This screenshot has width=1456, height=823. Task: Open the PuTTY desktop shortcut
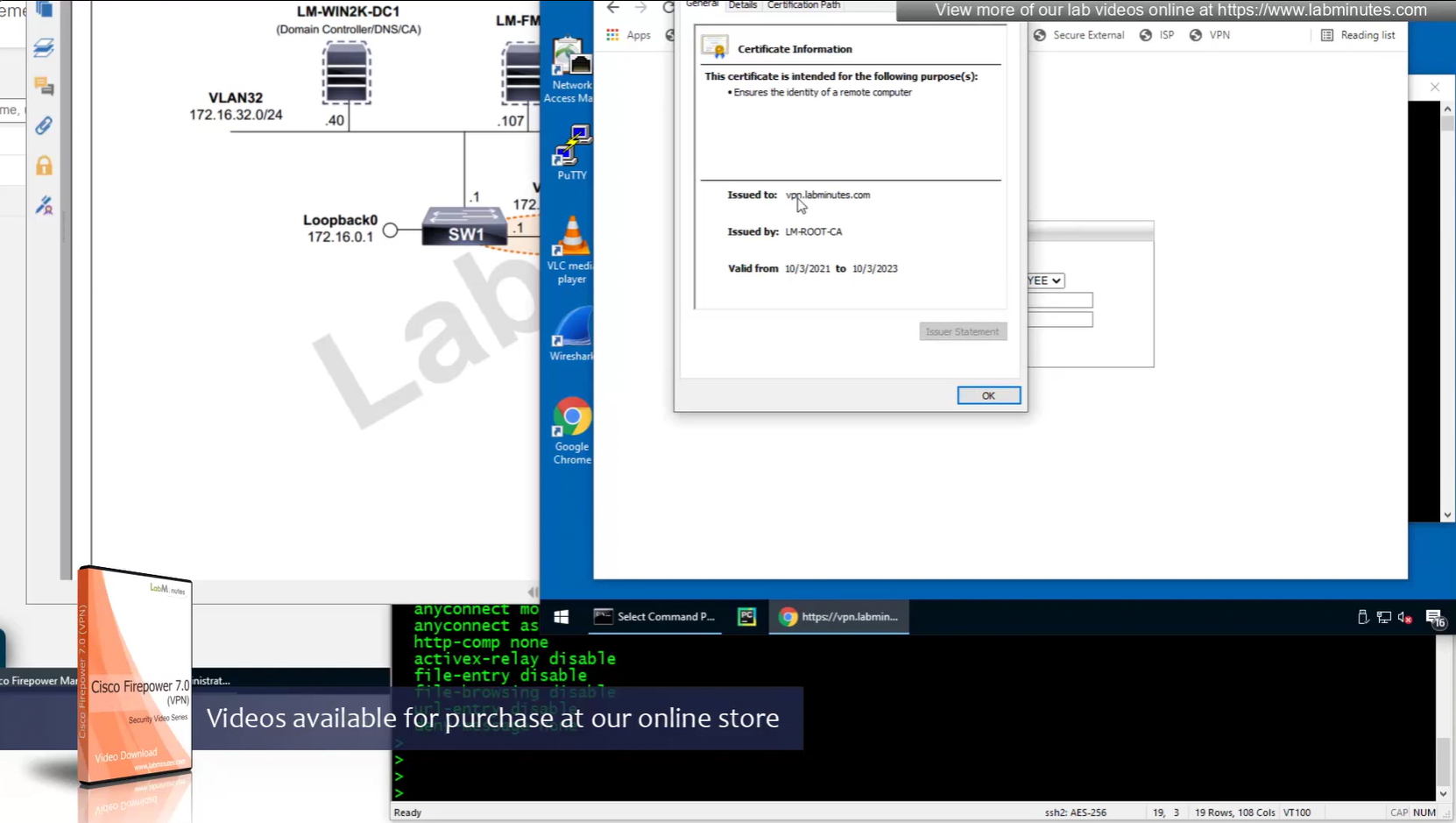tap(572, 151)
